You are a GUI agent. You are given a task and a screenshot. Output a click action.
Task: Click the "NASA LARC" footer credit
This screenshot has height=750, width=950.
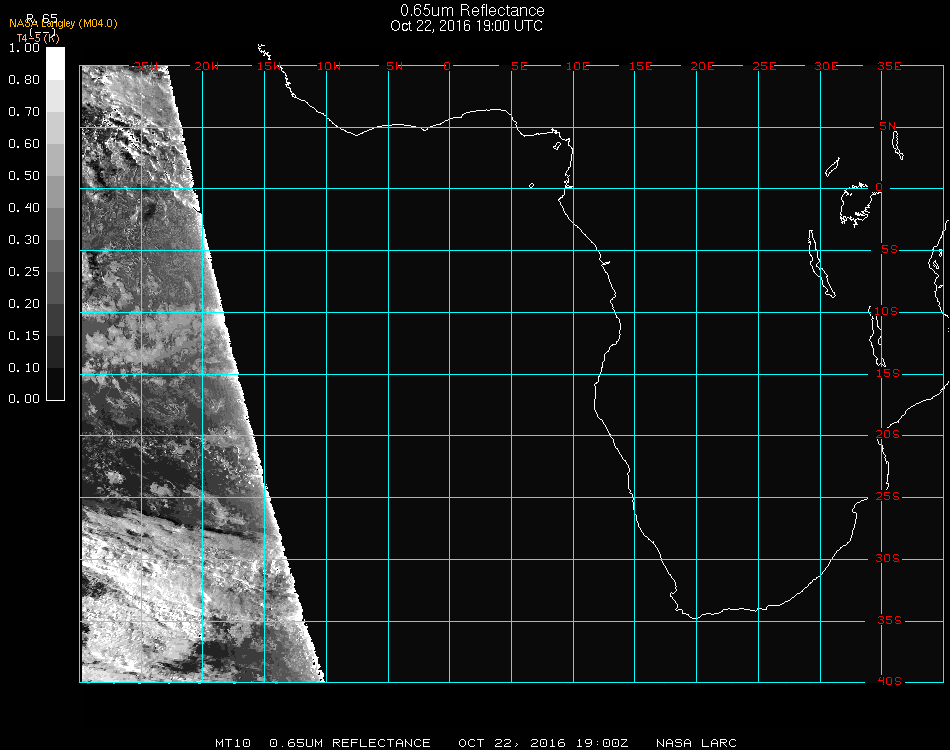point(696,743)
